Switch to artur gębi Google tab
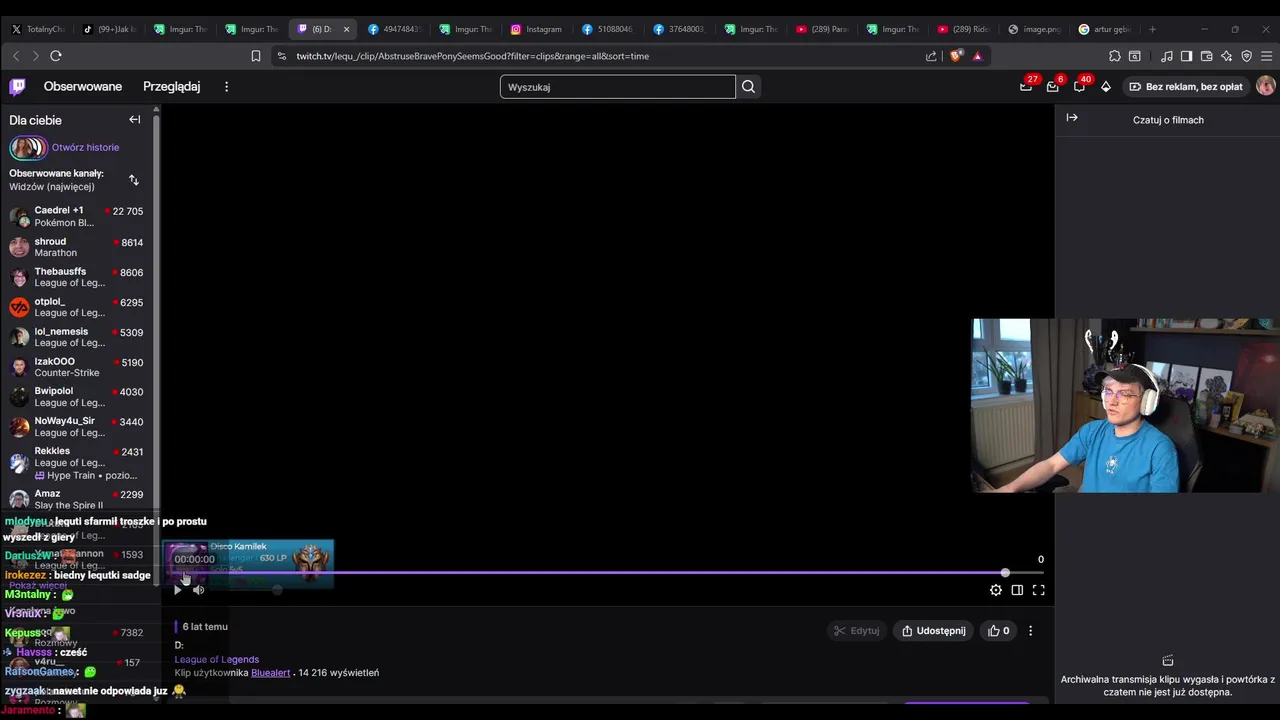Image resolution: width=1280 pixels, height=720 pixels. [x=1105, y=29]
